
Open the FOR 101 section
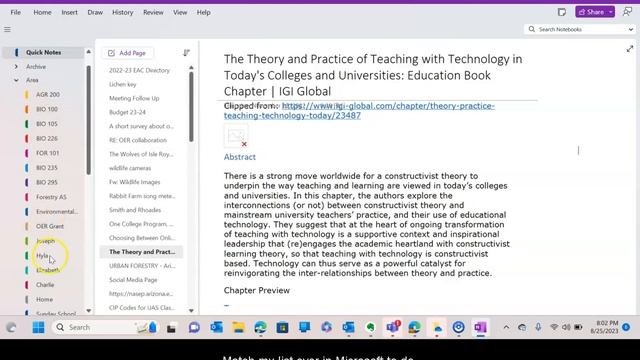click(47, 153)
